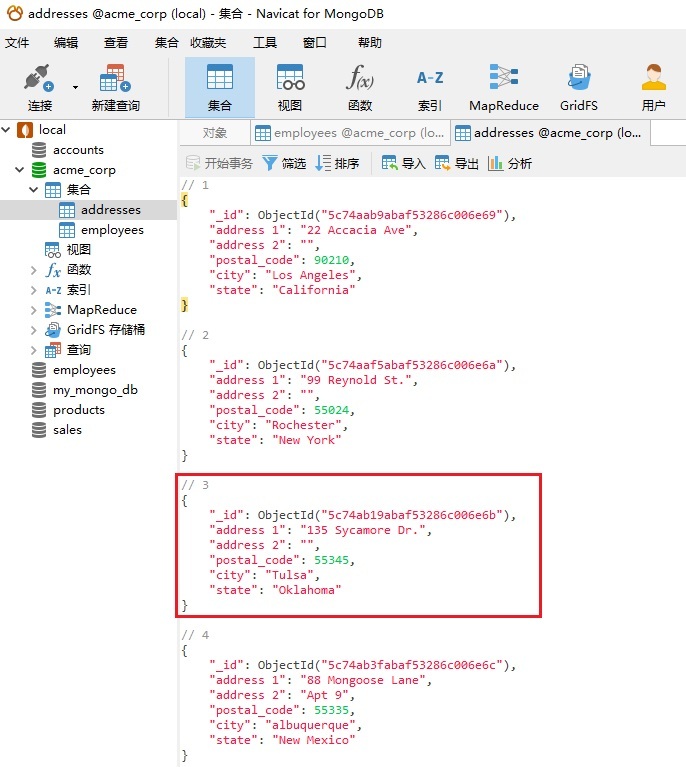Viewport: 686px width, 767px height.
Task: Select the my_mongo_db database
Action: [x=95, y=390]
